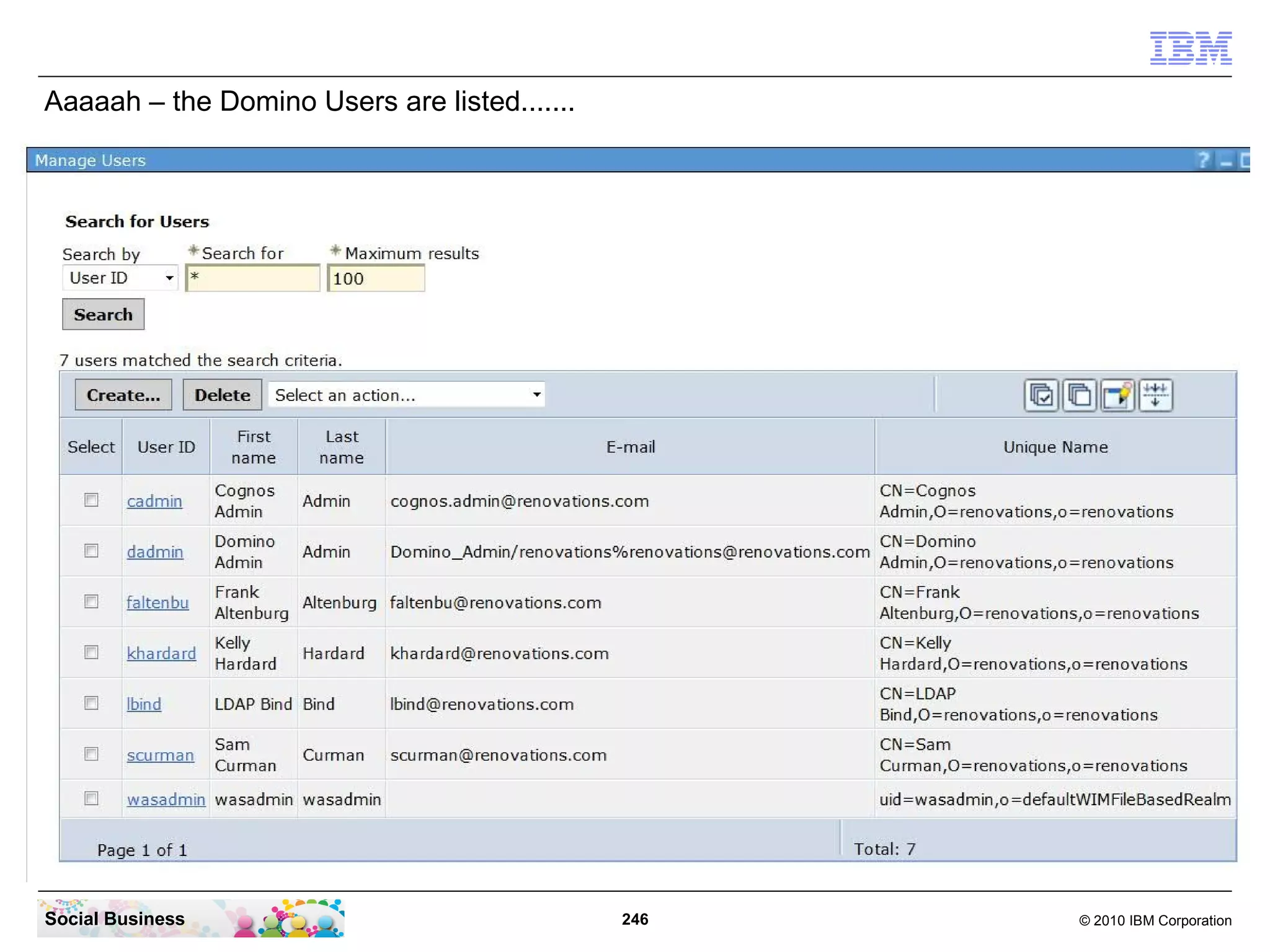Click the Last name column header
This screenshot has width=1270, height=952.
pos(342,447)
